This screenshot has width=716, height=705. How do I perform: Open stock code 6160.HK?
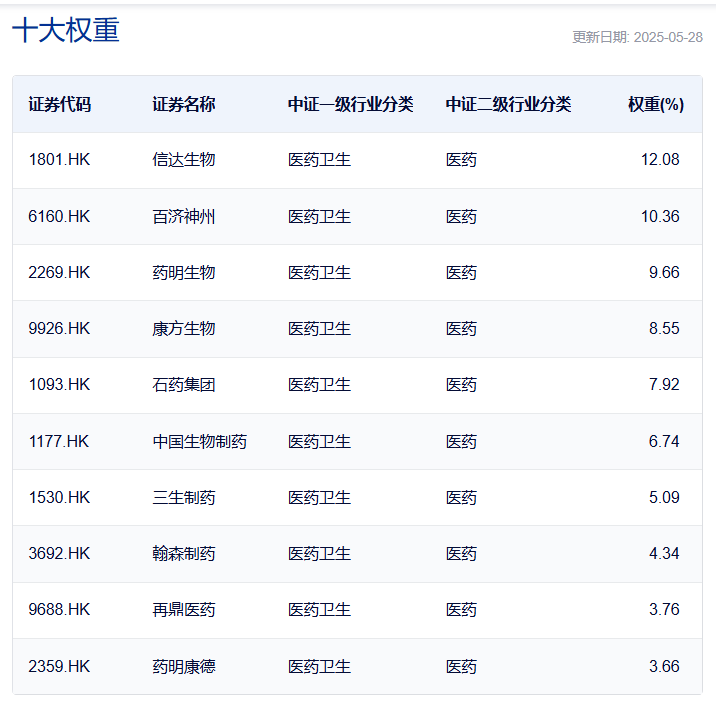(59, 216)
